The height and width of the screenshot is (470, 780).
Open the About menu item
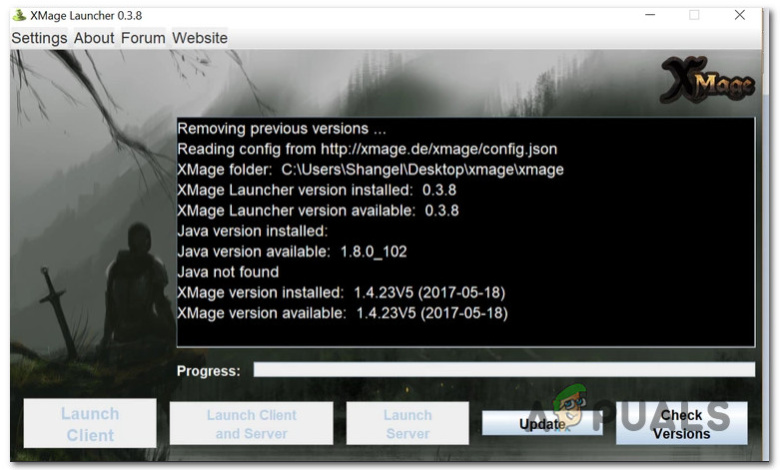[x=94, y=38]
